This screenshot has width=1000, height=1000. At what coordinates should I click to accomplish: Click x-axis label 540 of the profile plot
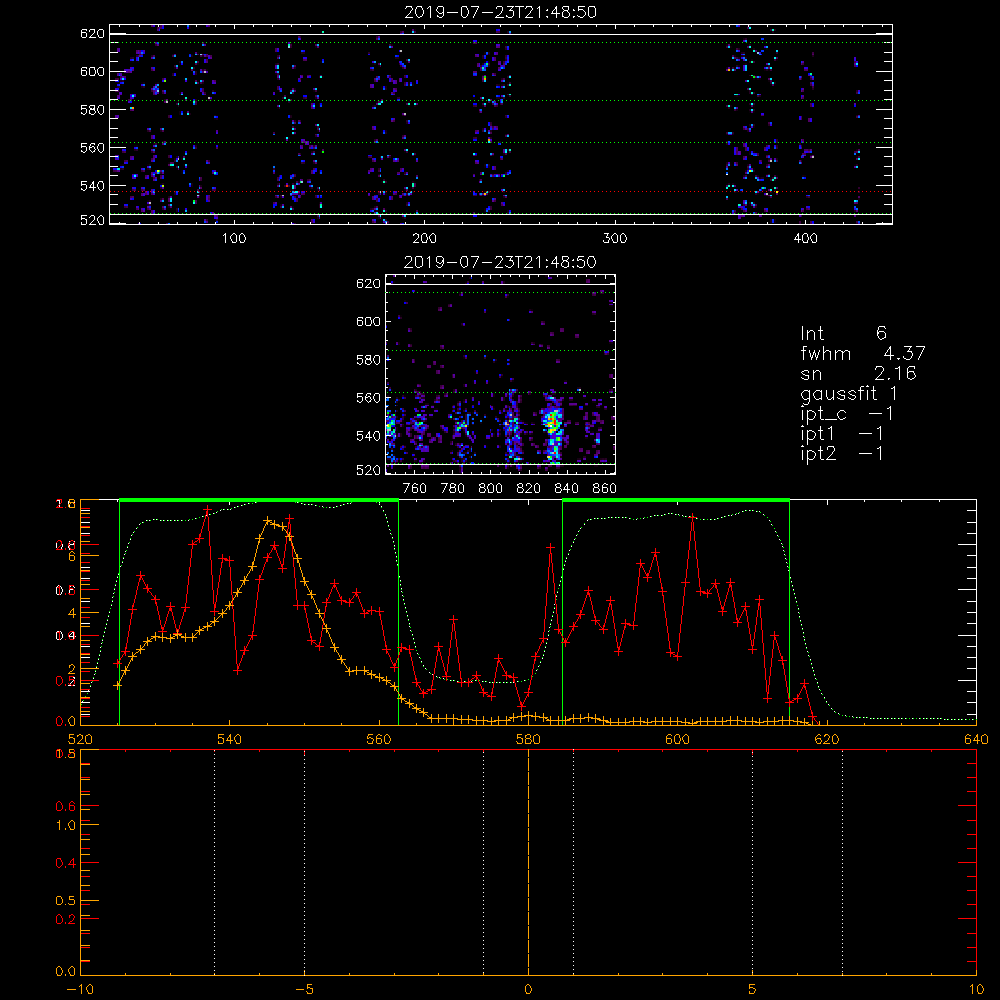tap(229, 740)
